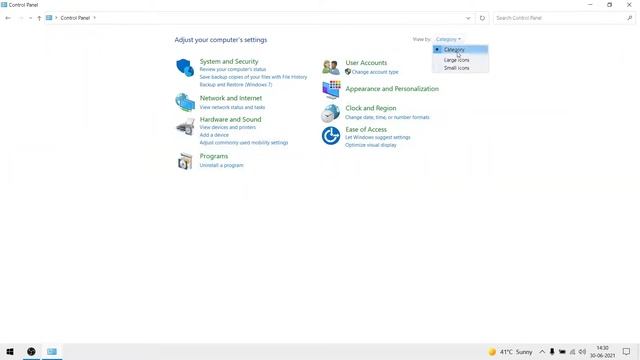Click the volume speaker tray icon
Viewport: 640px width, 360px height.
click(x=582, y=351)
